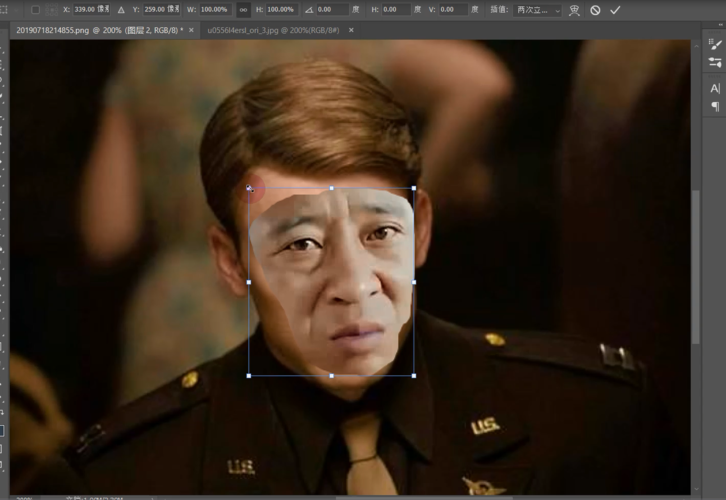Click the H height percentage field
Viewport: 726px width, 500px height.
click(282, 10)
